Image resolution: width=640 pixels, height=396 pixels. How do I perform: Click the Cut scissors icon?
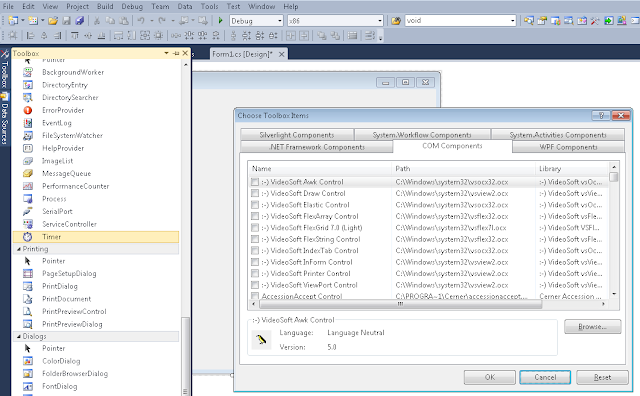pyautogui.click(x=97, y=20)
